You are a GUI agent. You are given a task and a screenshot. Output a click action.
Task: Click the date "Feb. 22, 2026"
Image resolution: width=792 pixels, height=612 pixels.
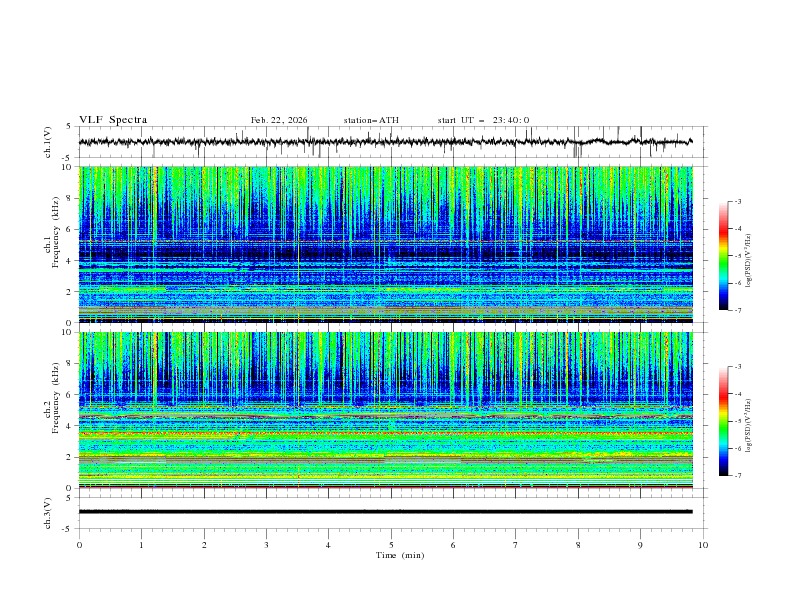279,120
